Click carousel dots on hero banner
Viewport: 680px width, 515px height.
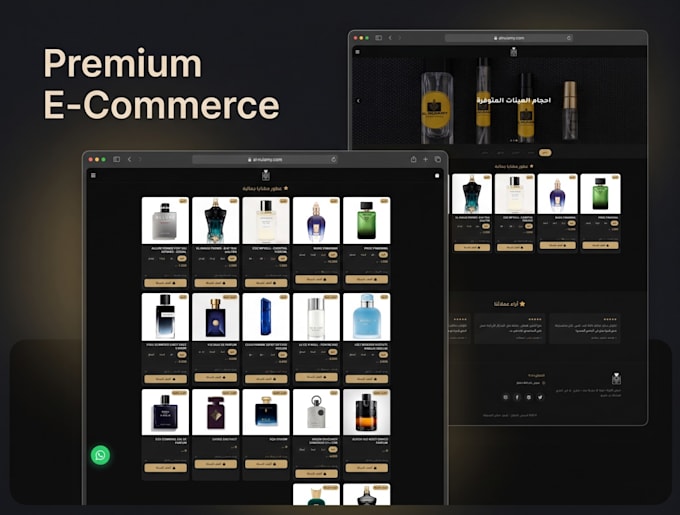point(513,140)
